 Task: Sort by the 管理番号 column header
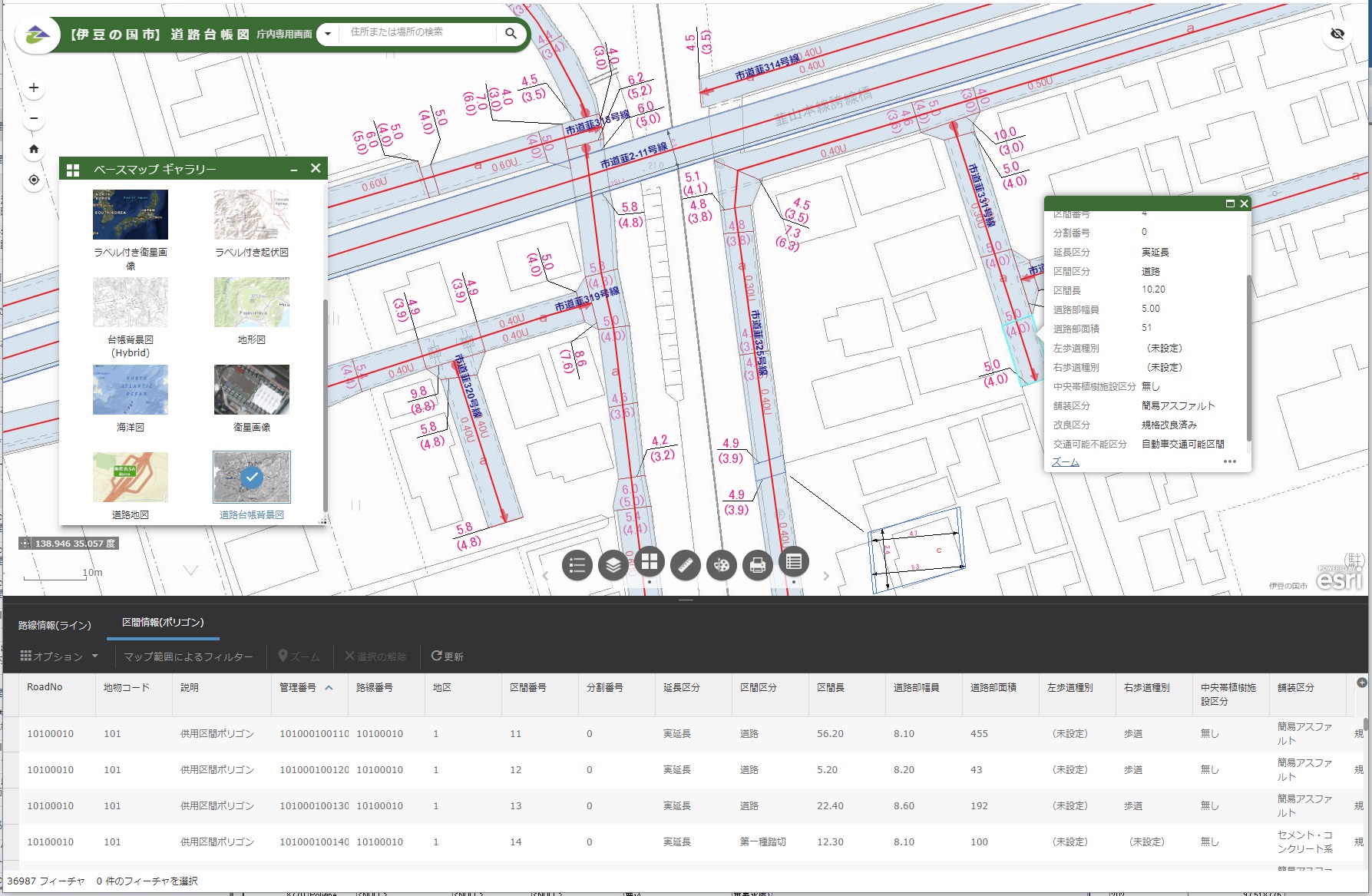tap(298, 687)
